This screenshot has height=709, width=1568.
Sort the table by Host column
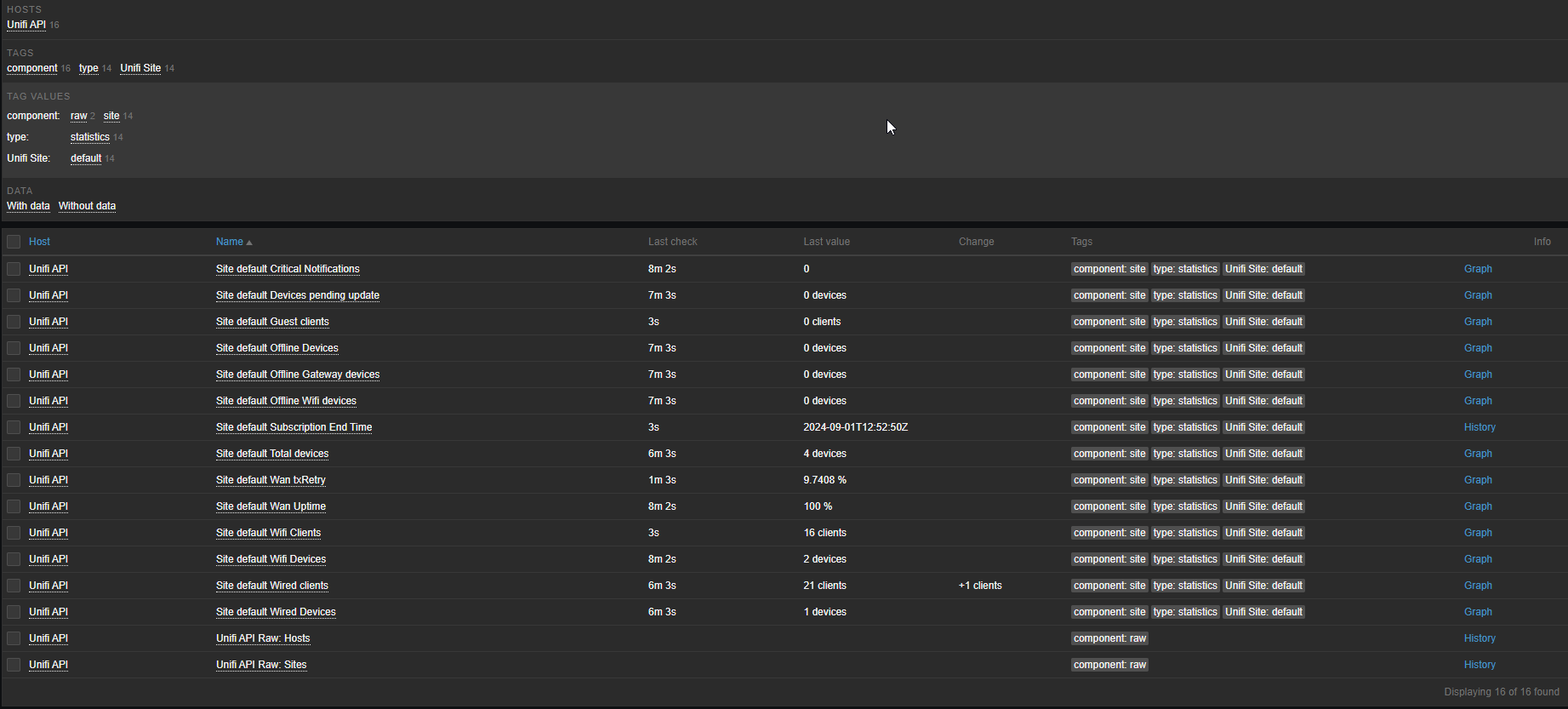point(39,242)
